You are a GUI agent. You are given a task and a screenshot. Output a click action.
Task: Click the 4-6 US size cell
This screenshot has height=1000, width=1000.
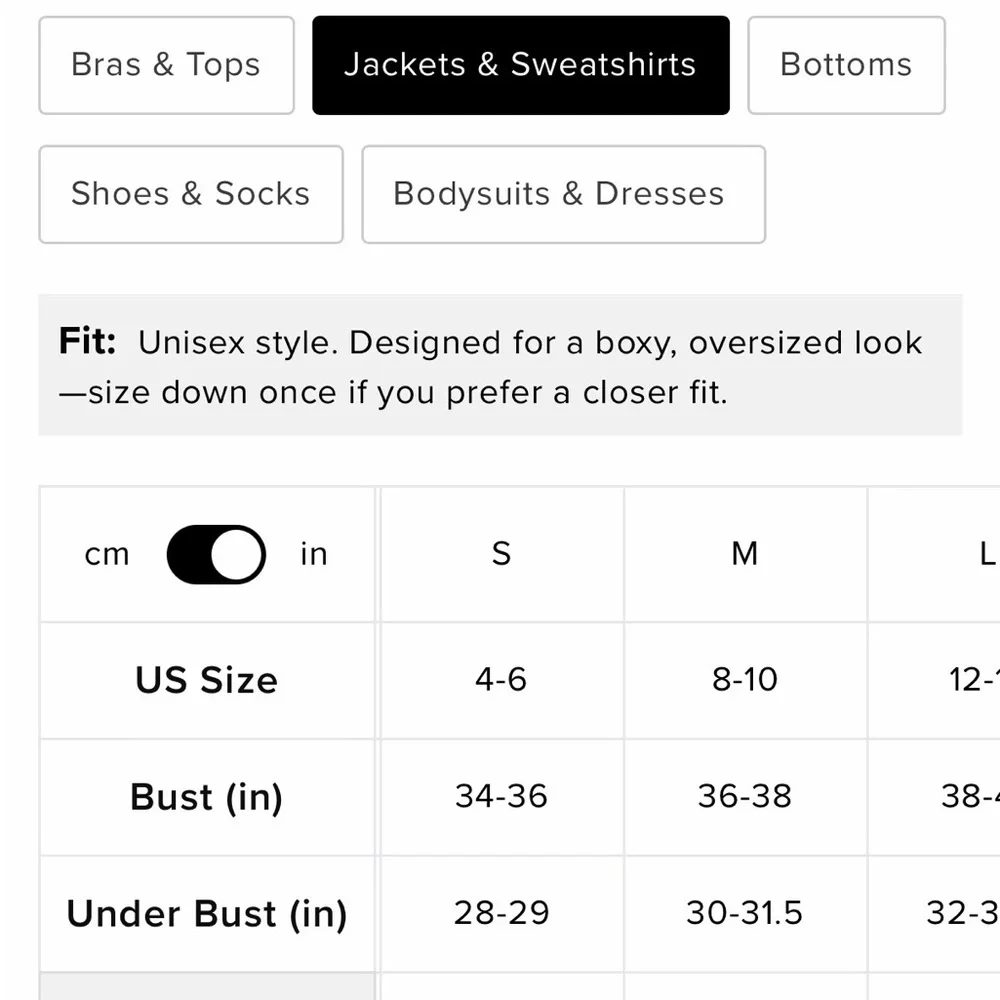pyautogui.click(x=501, y=680)
